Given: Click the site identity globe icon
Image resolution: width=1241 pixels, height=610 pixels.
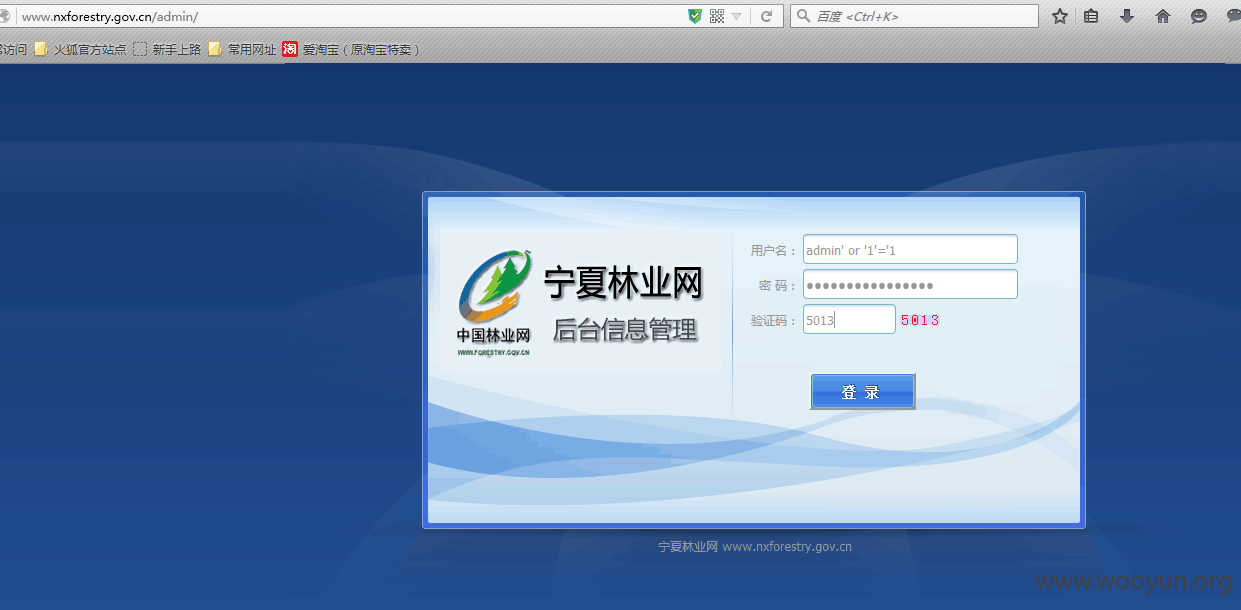Looking at the screenshot, I should tap(3, 16).
